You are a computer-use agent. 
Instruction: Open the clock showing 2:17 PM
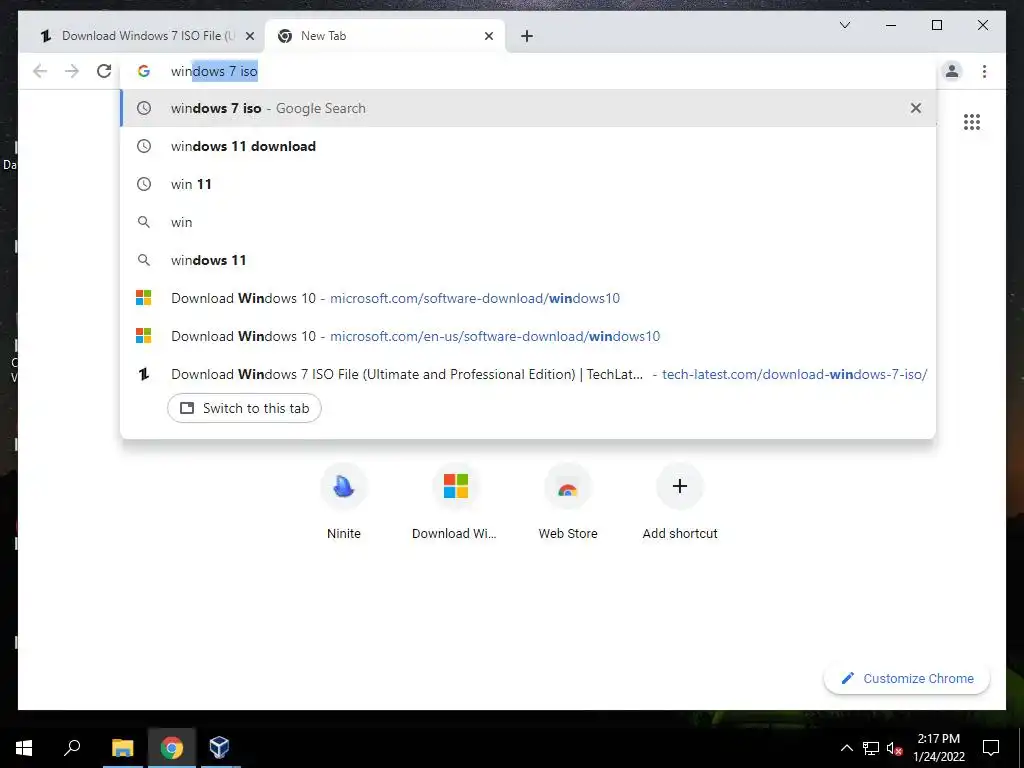click(x=938, y=748)
